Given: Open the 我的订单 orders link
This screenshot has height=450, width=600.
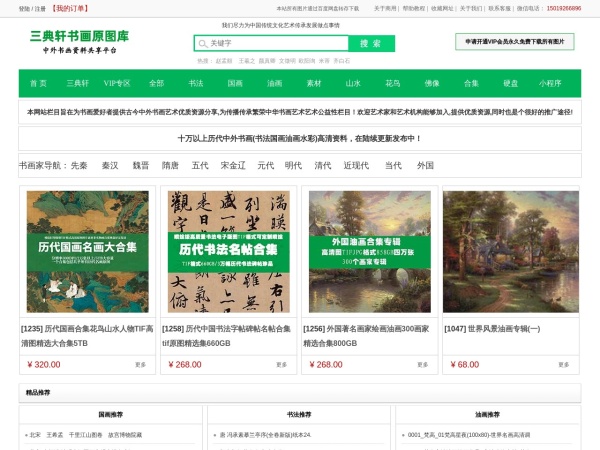Looking at the screenshot, I should 70,8.
